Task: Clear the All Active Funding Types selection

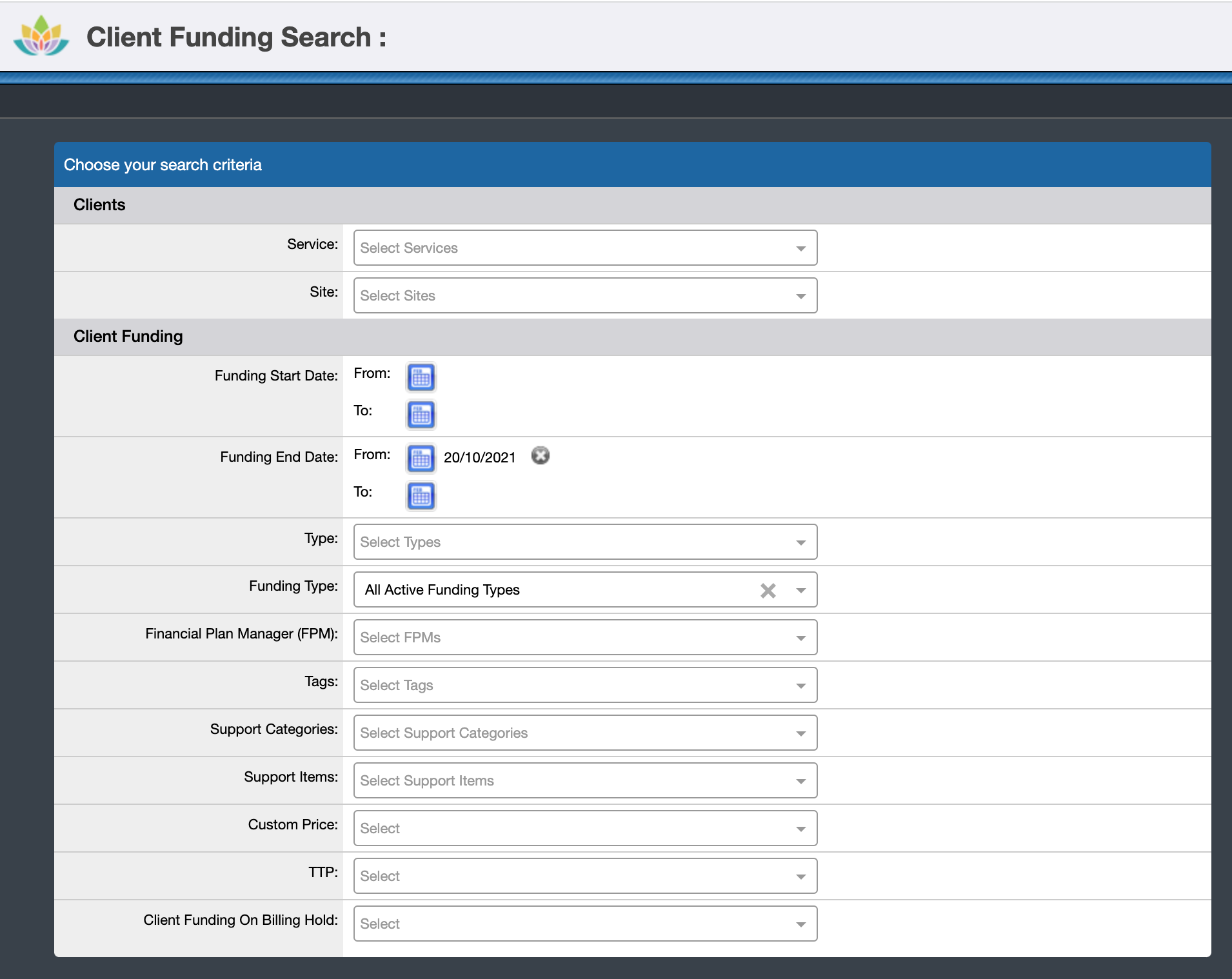Action: click(x=768, y=589)
